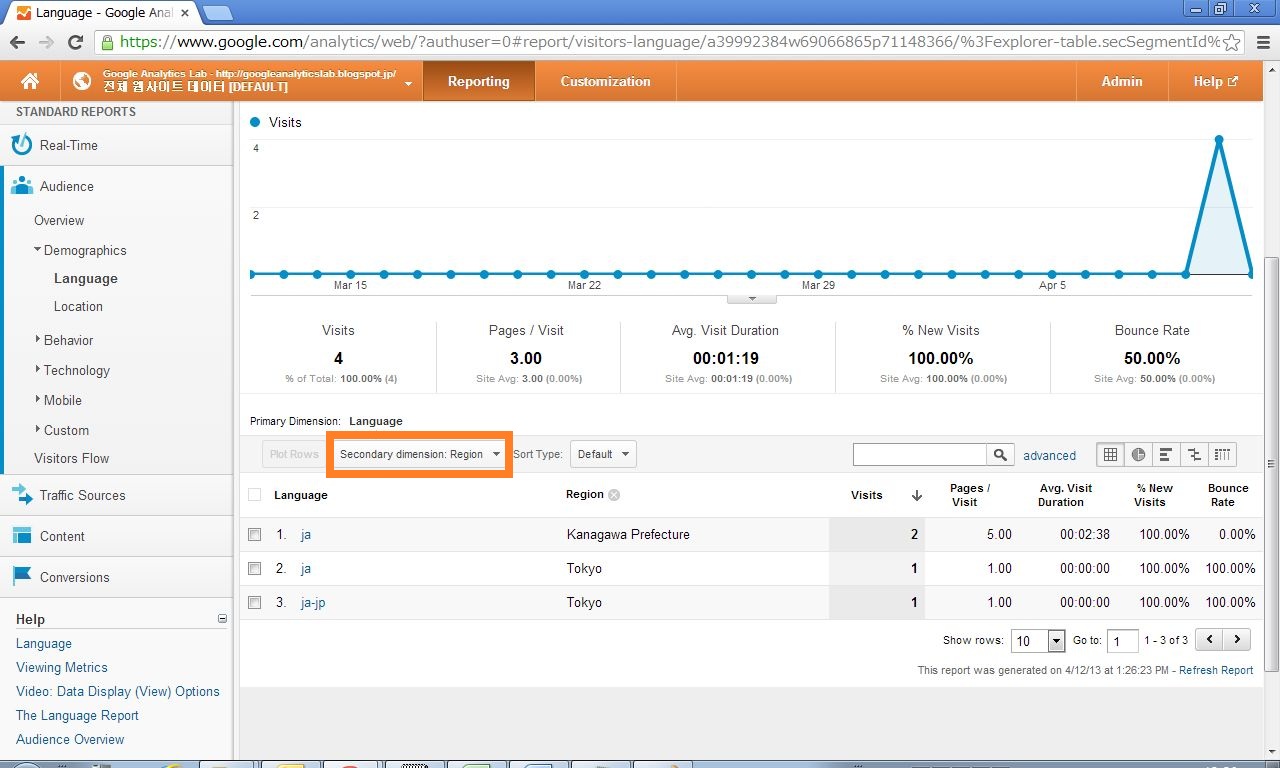This screenshot has width=1280, height=768.
Task: Click the magnifier search button
Action: coord(1001,455)
